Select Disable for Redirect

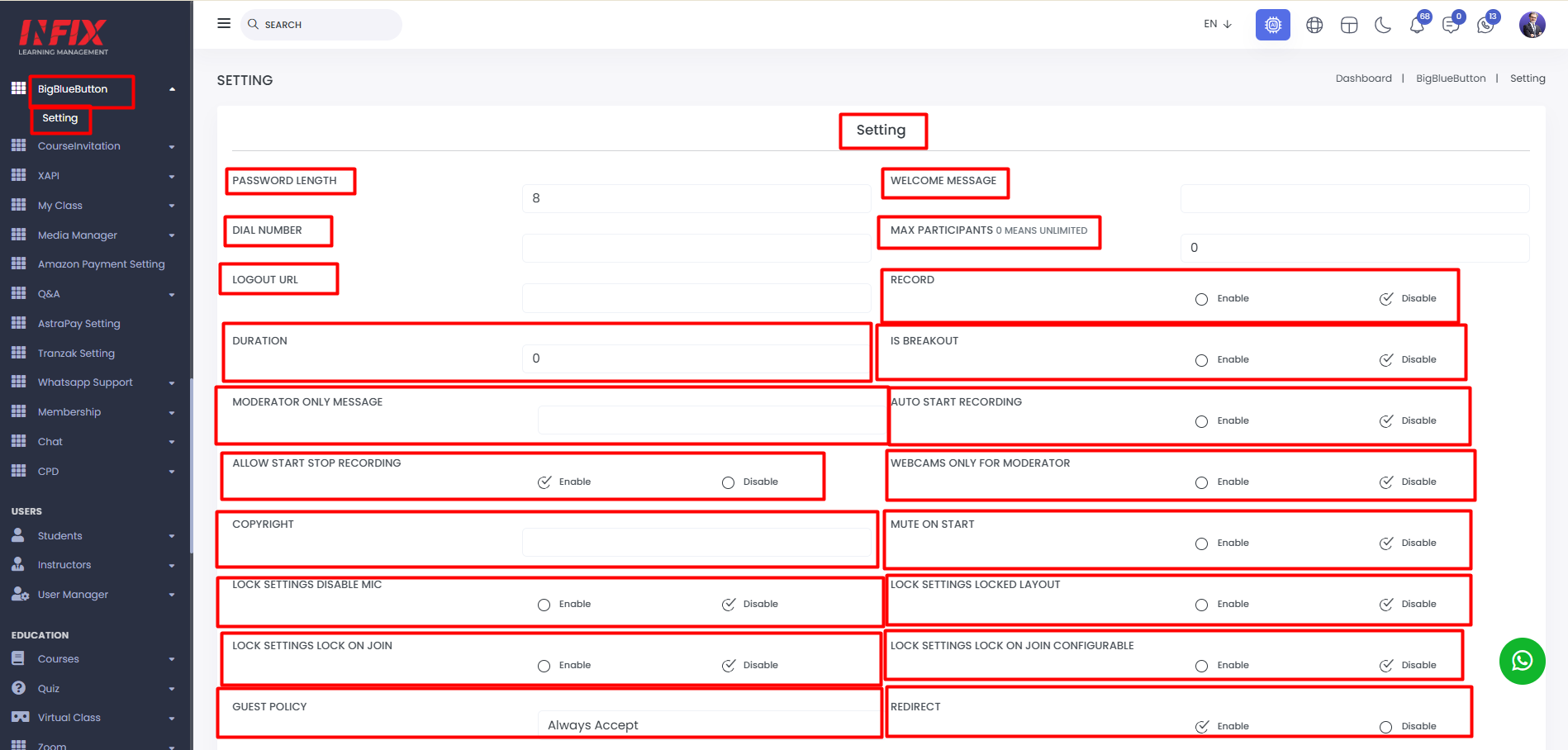click(x=1385, y=727)
